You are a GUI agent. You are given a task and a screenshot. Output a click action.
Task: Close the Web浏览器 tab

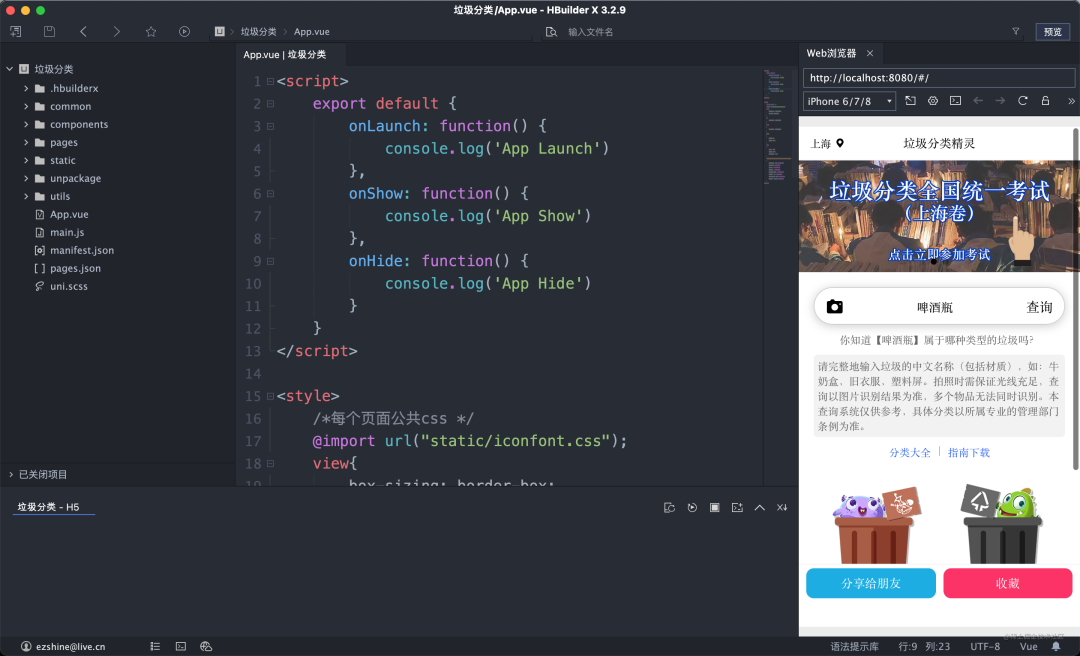tap(870, 53)
